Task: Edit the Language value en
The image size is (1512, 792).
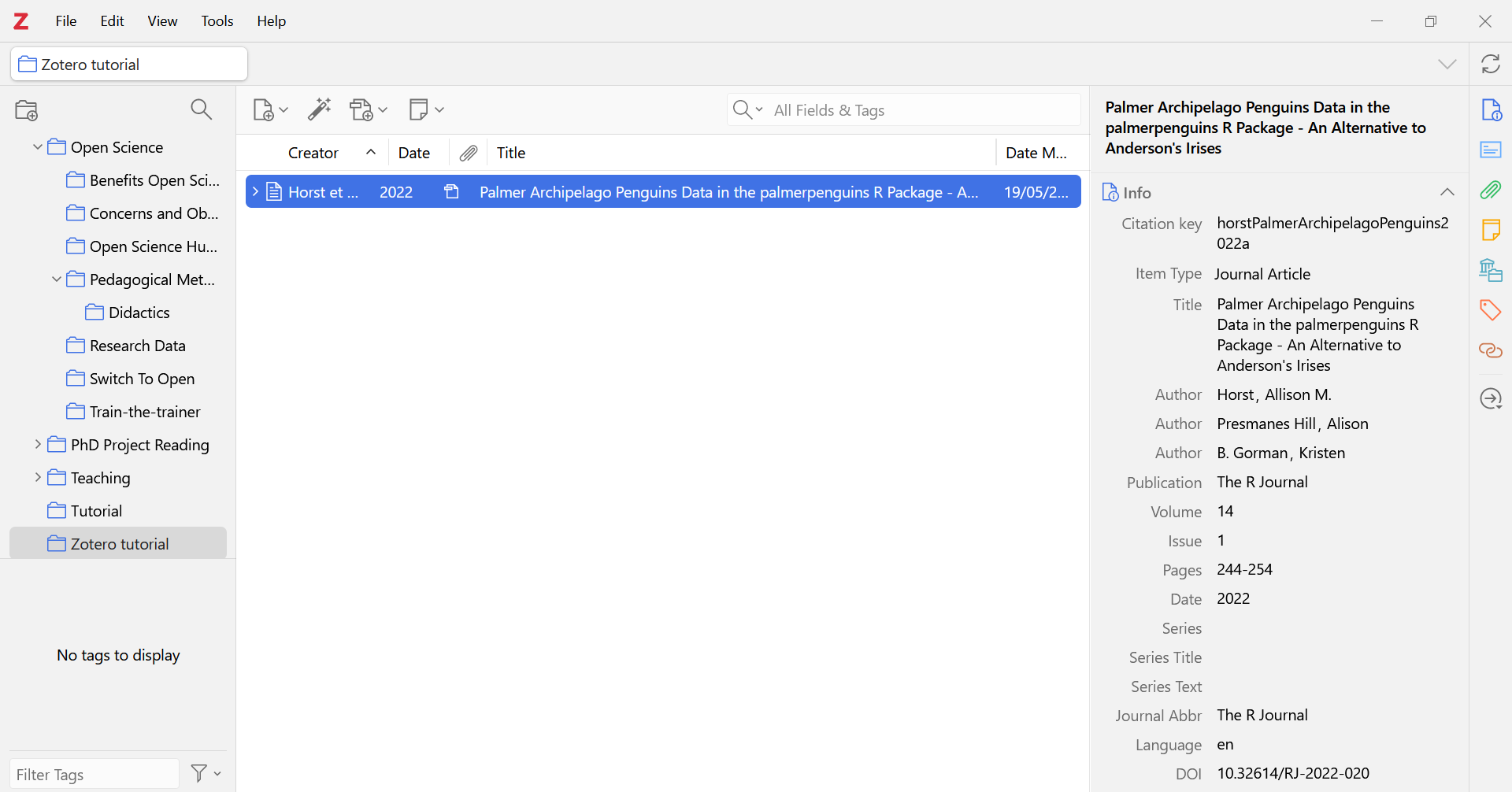Action: pos(1225,744)
